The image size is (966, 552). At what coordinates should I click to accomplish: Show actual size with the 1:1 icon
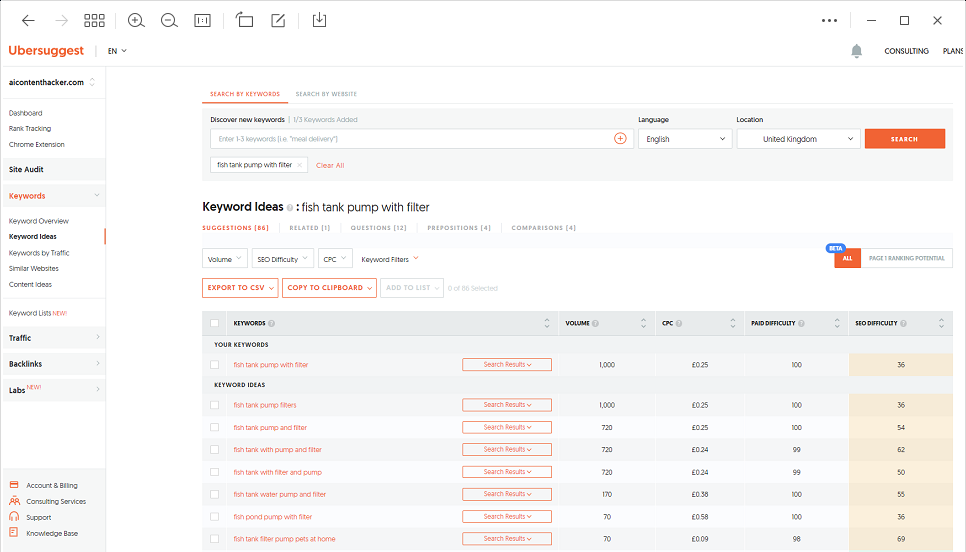[x=202, y=20]
